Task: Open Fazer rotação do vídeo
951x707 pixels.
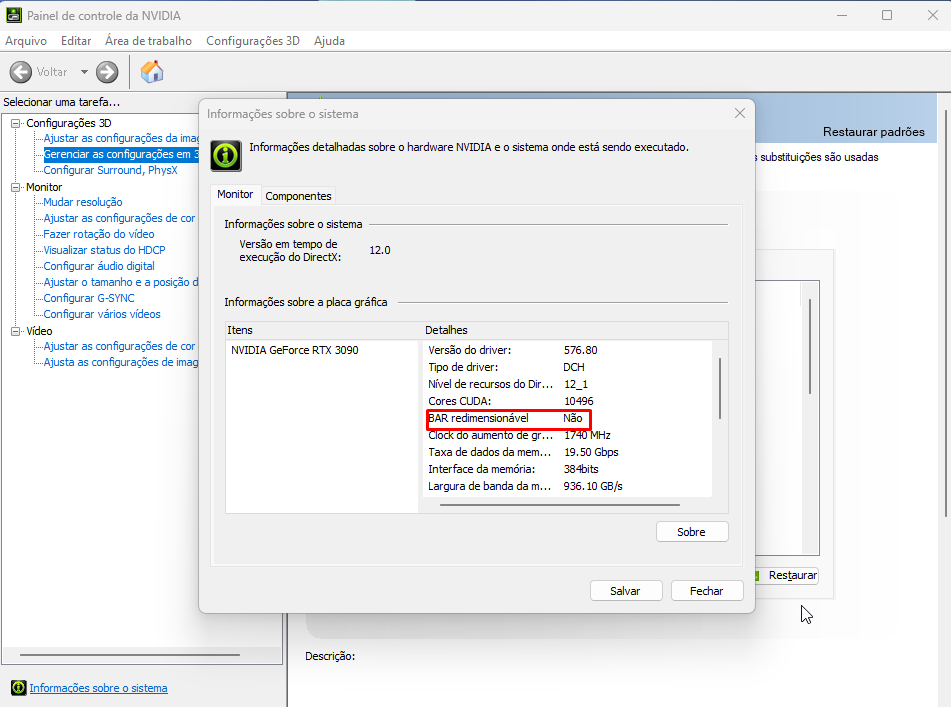Action: pos(98,234)
